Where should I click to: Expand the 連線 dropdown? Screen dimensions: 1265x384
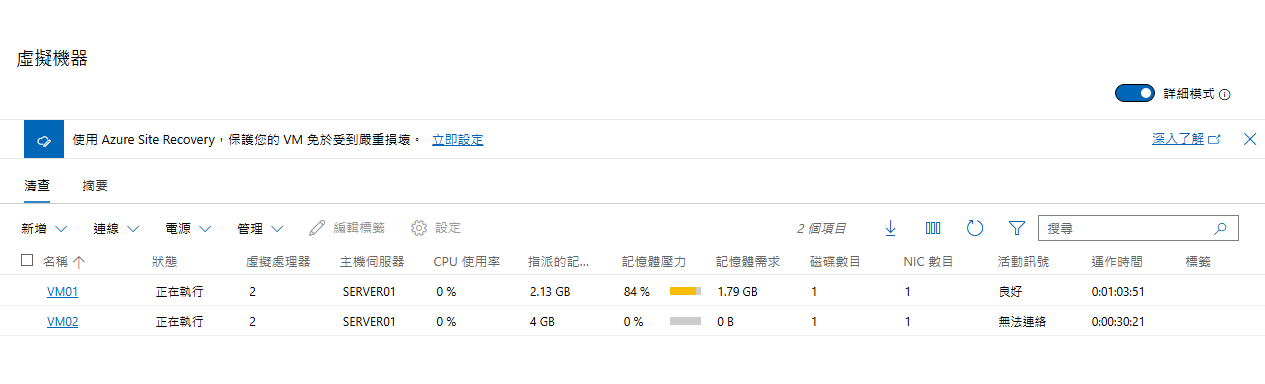(116, 228)
